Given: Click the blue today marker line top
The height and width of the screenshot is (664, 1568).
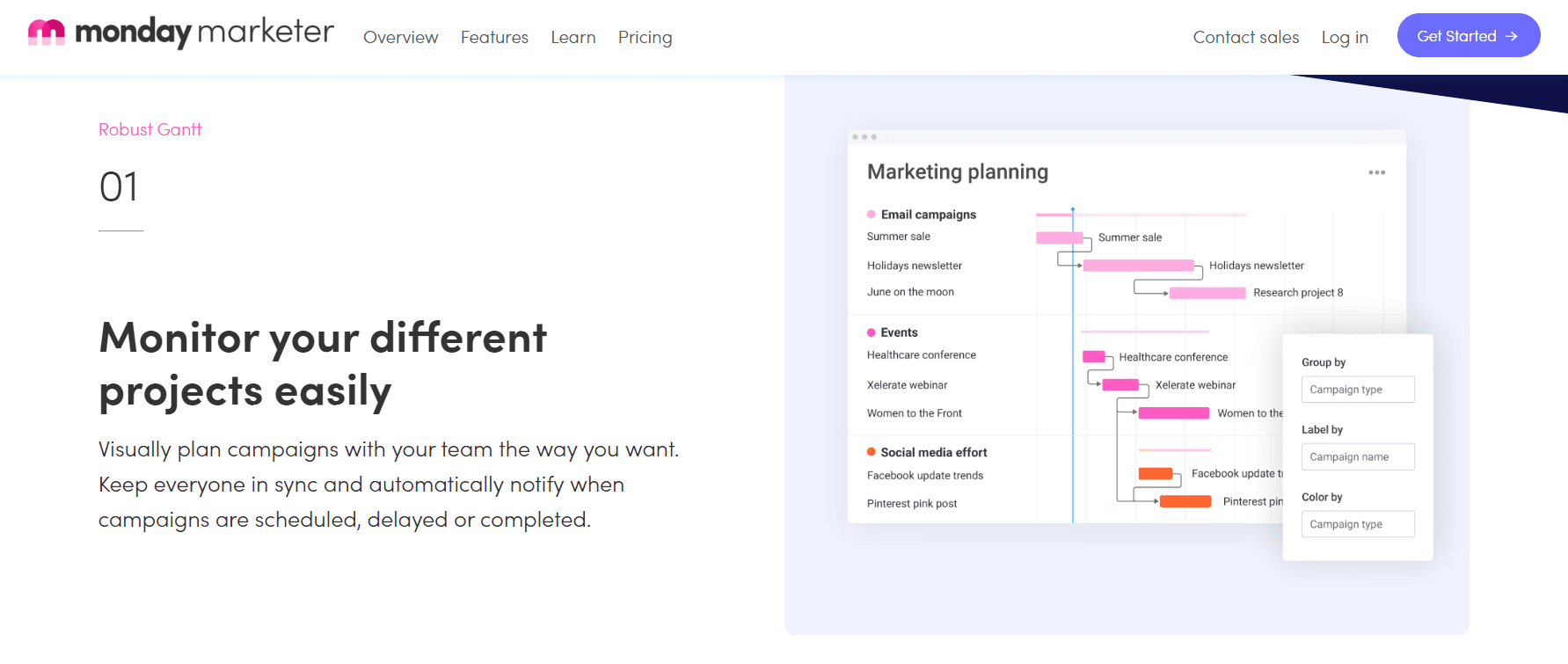Looking at the screenshot, I should coord(1072,211).
